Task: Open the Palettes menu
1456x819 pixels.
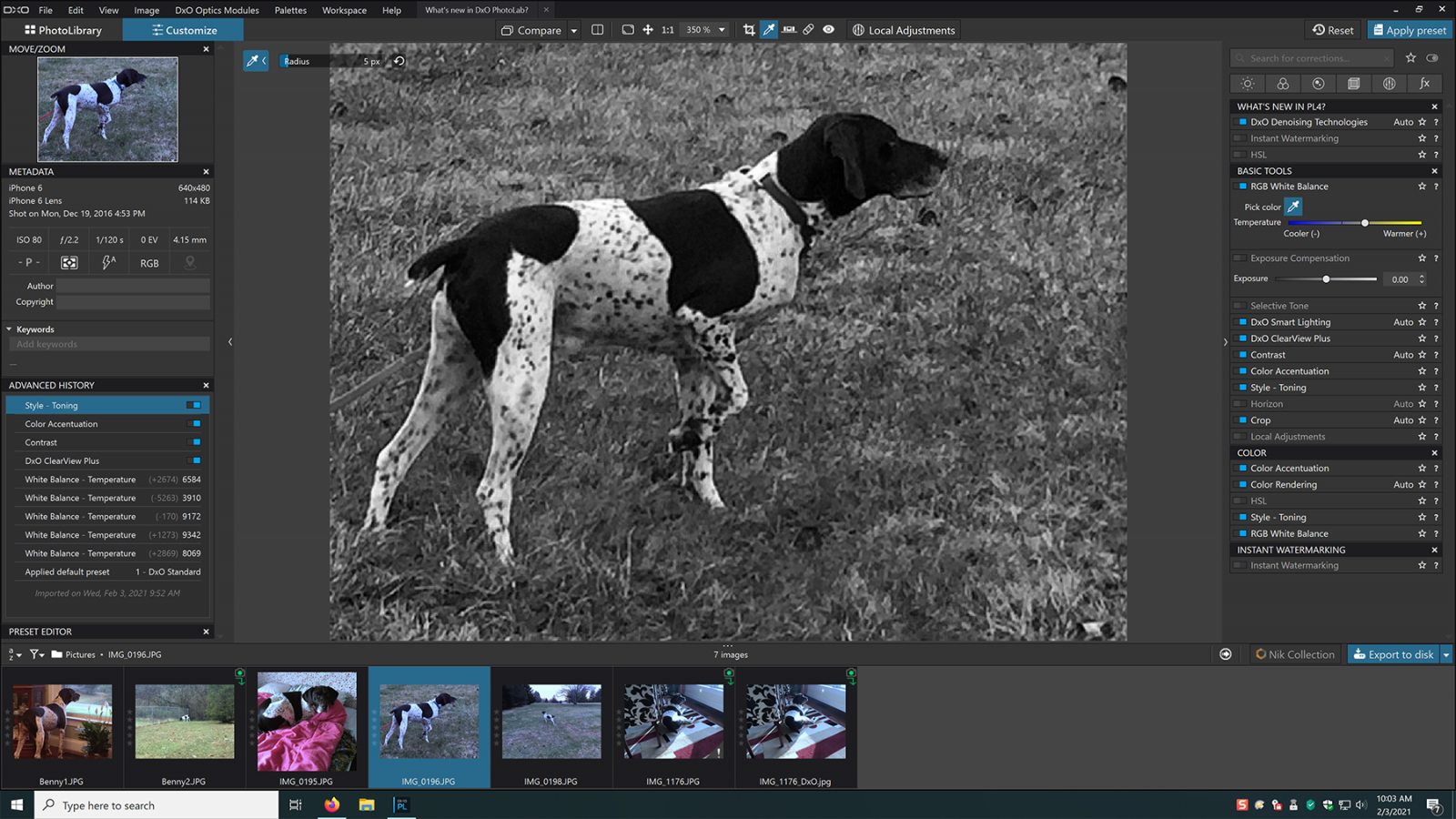Action: point(290,10)
